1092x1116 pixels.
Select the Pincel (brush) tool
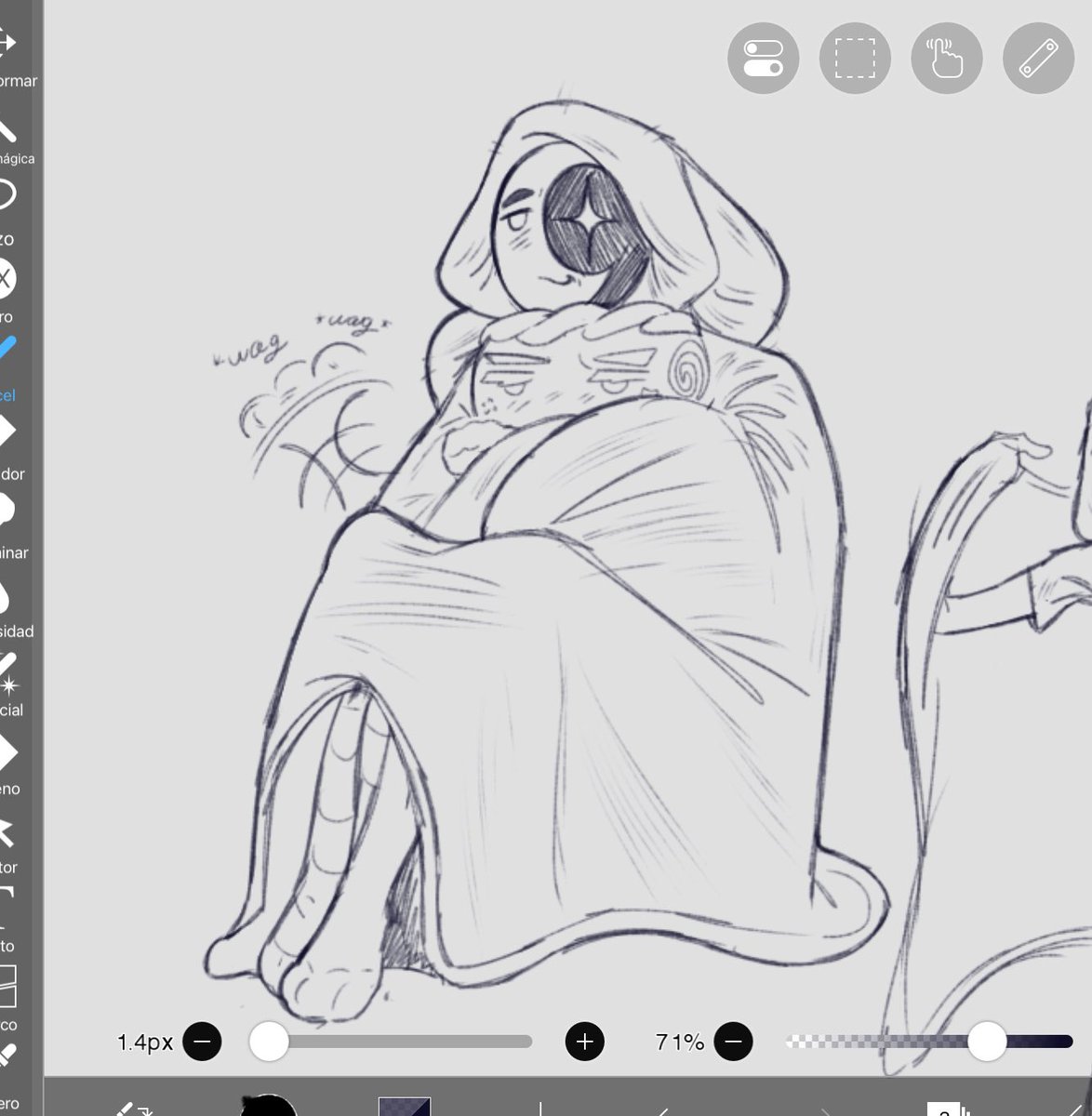(x=7, y=367)
